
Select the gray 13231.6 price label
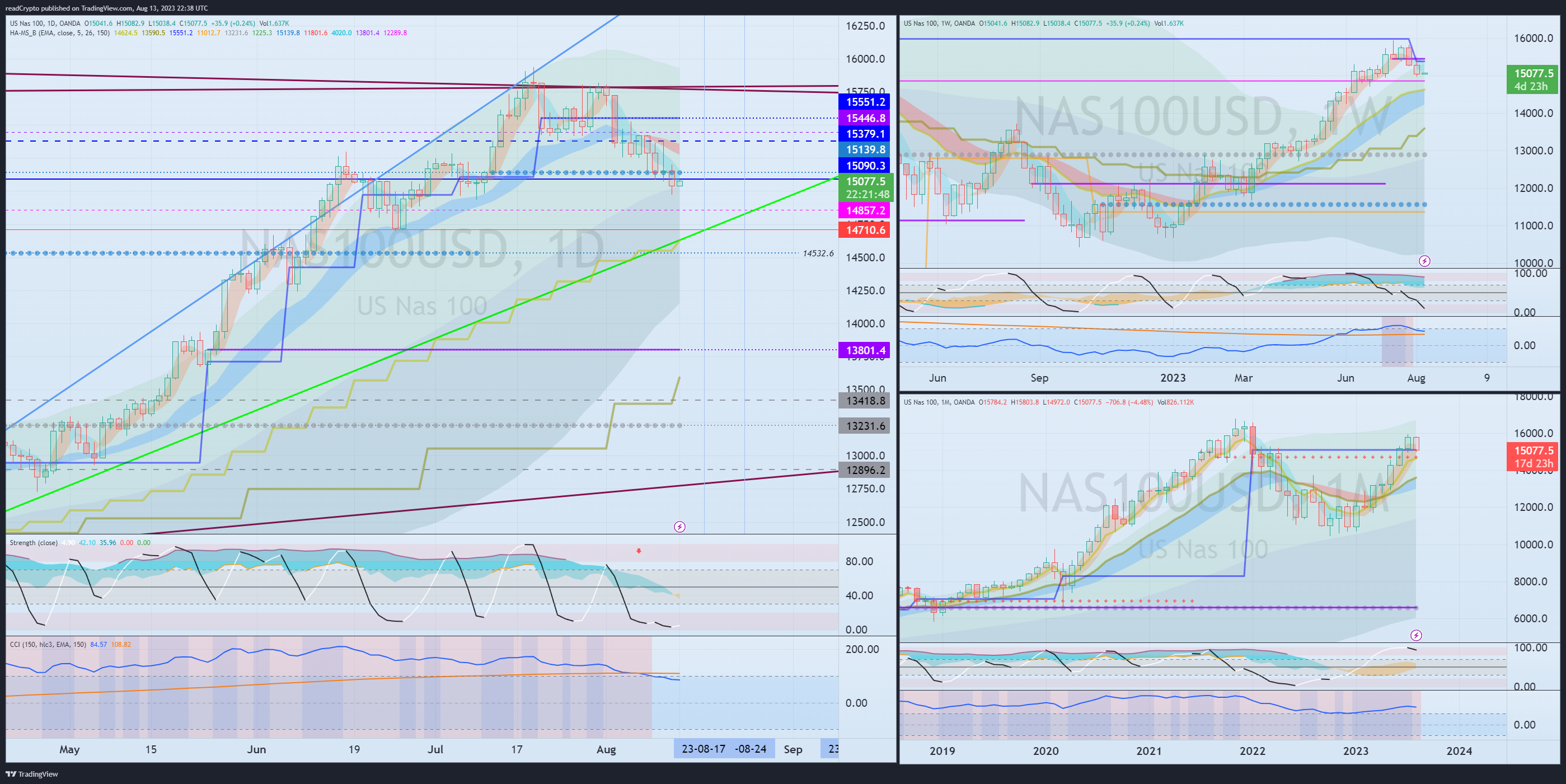click(864, 426)
